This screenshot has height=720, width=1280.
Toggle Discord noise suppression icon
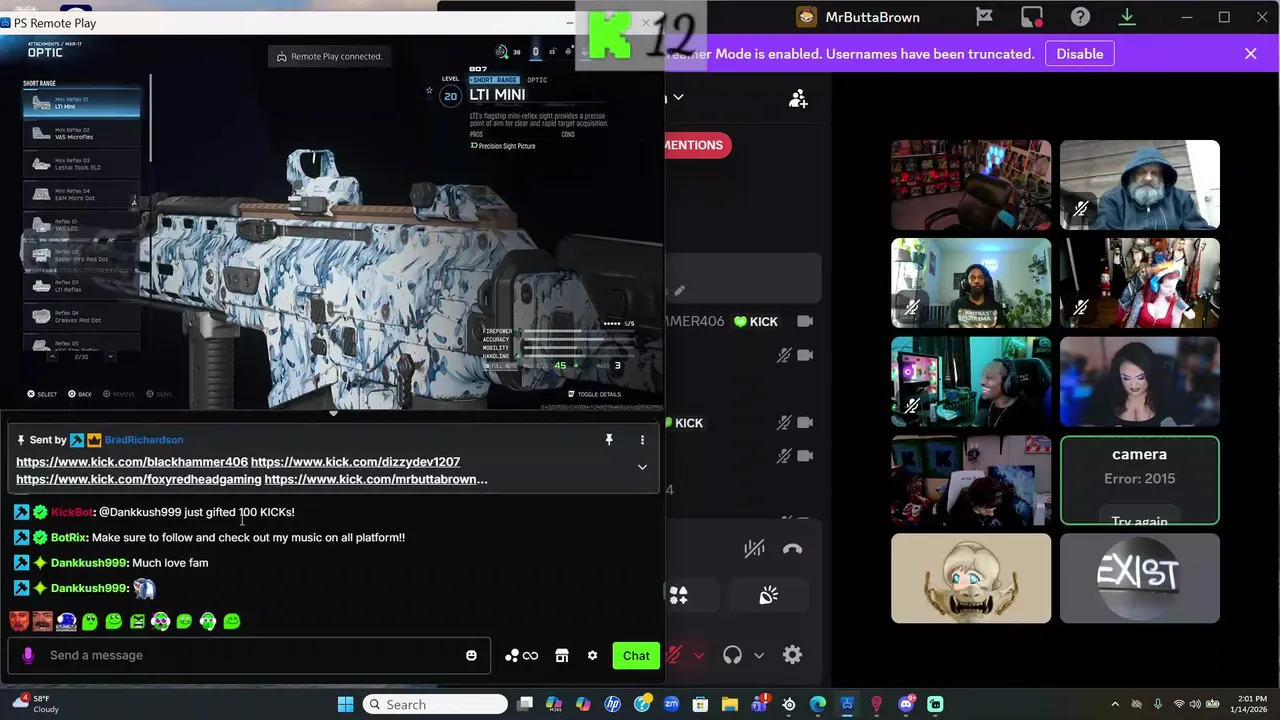[754, 548]
